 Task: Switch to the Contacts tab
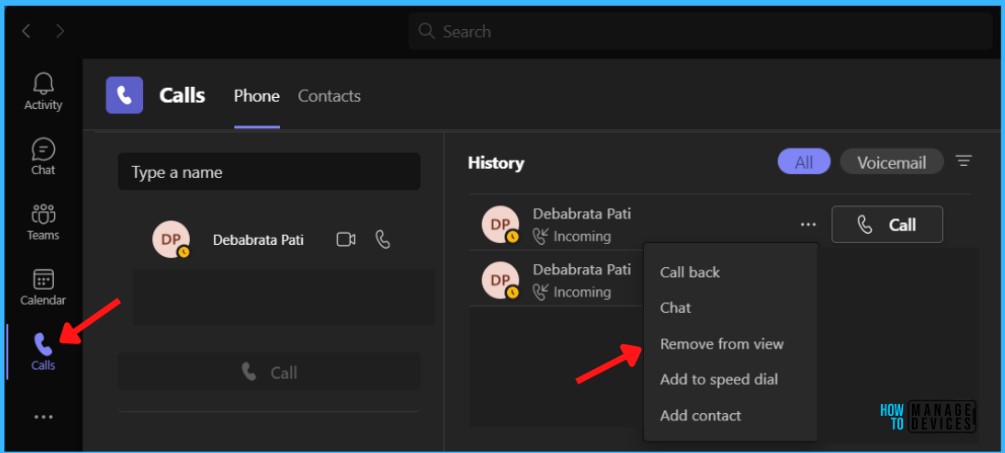click(329, 96)
